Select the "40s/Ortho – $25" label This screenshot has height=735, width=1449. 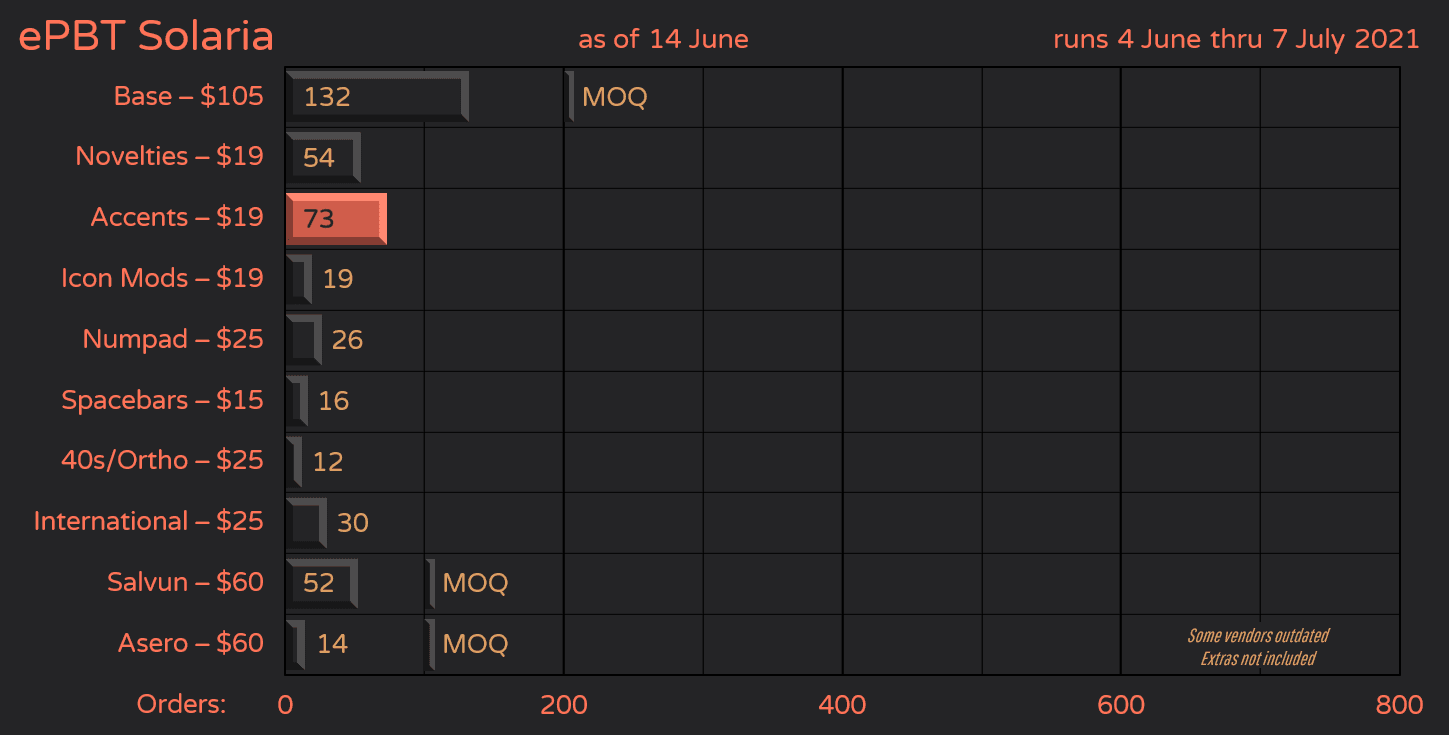(162, 460)
